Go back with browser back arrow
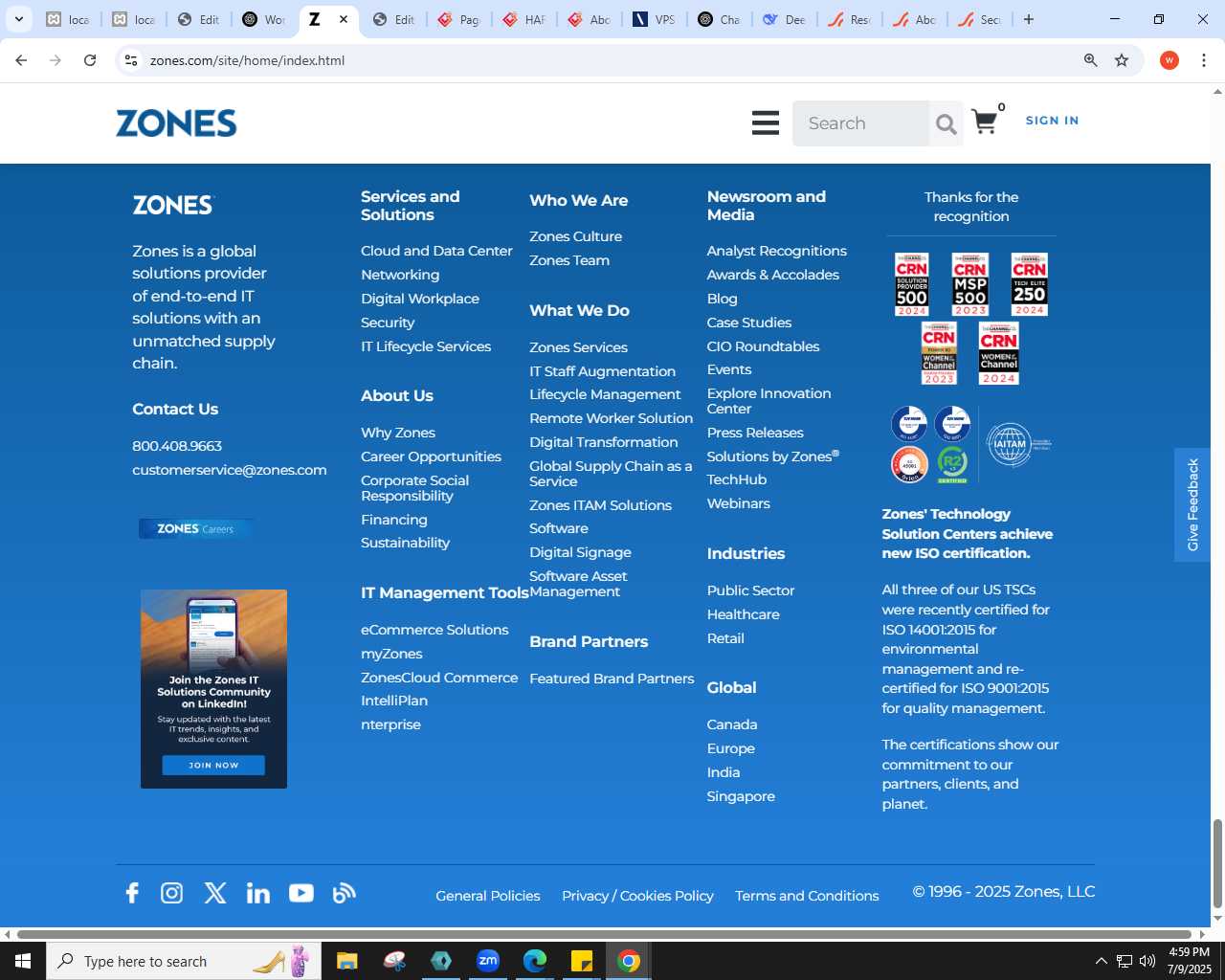Viewport: 1225px width, 980px height. pyautogui.click(x=21, y=60)
